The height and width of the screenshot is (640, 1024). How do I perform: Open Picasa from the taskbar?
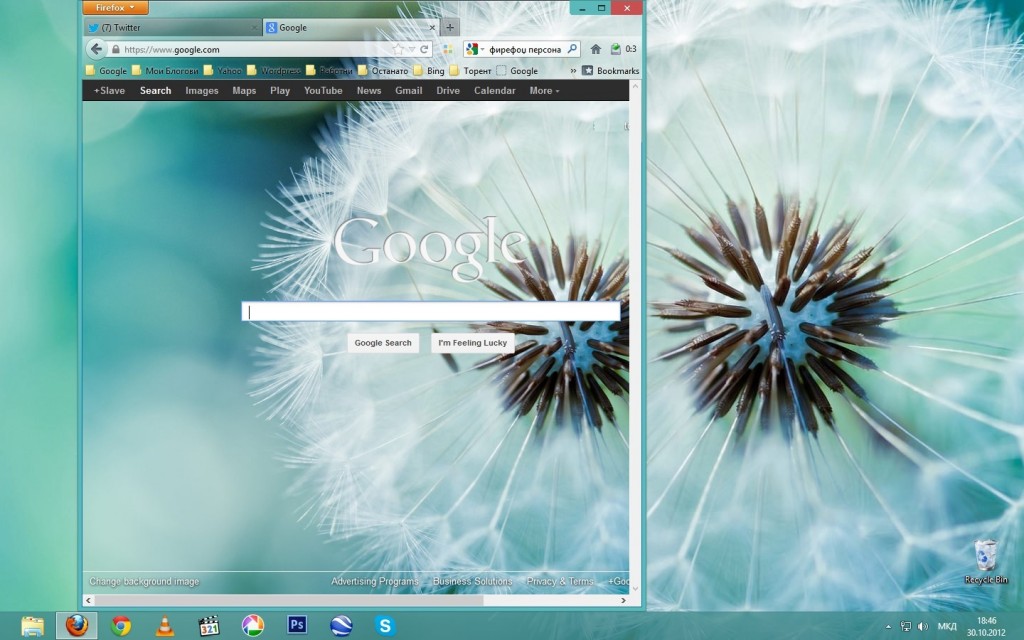(x=253, y=626)
